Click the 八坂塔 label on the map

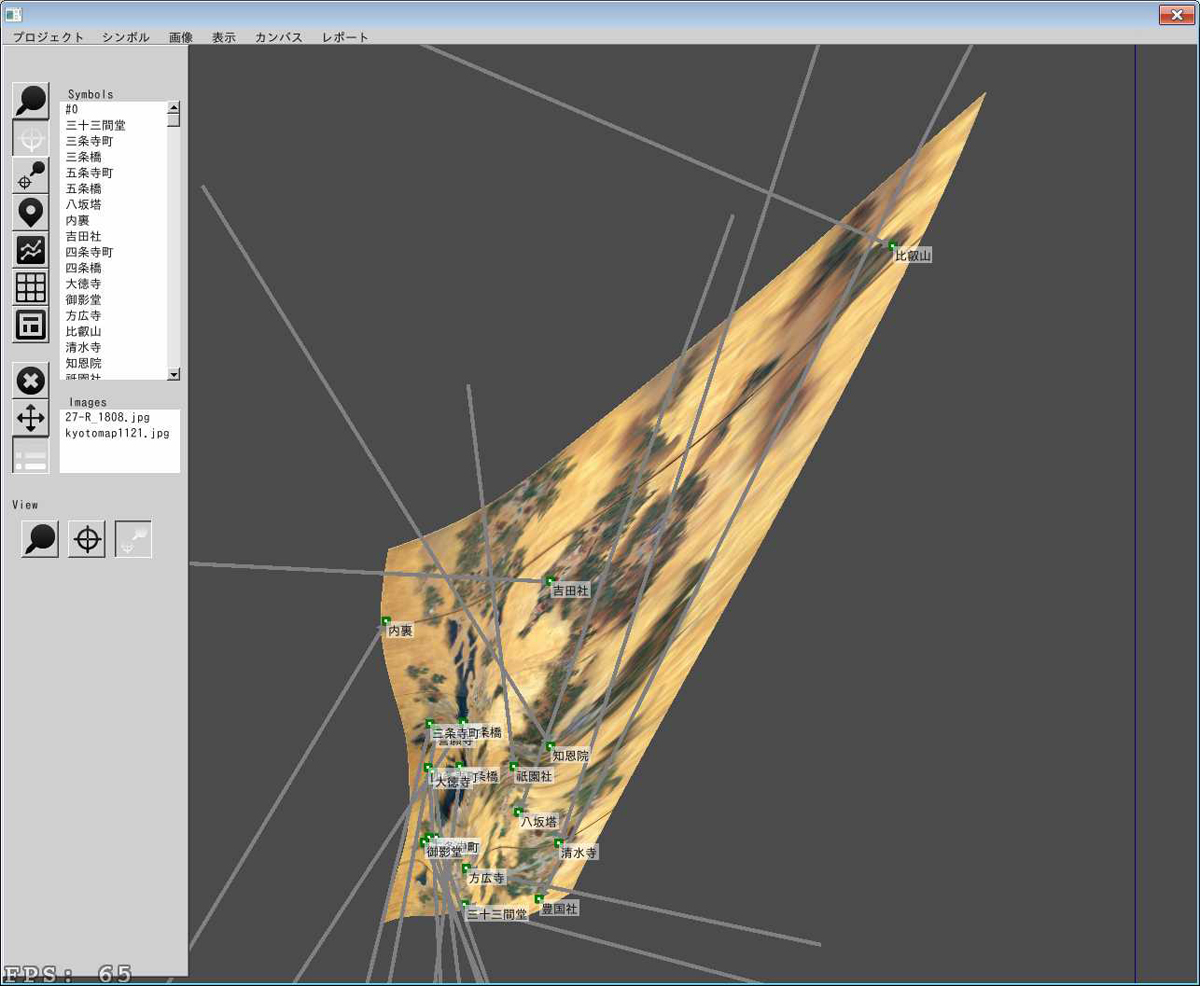[539, 821]
